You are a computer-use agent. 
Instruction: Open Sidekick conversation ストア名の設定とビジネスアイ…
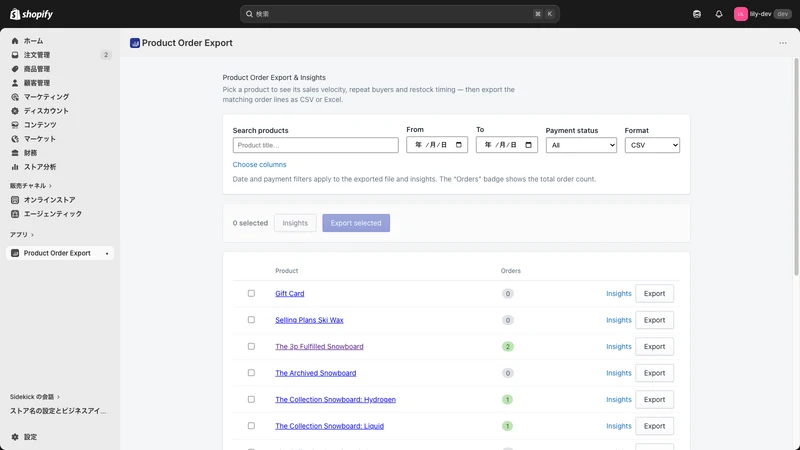pos(58,411)
